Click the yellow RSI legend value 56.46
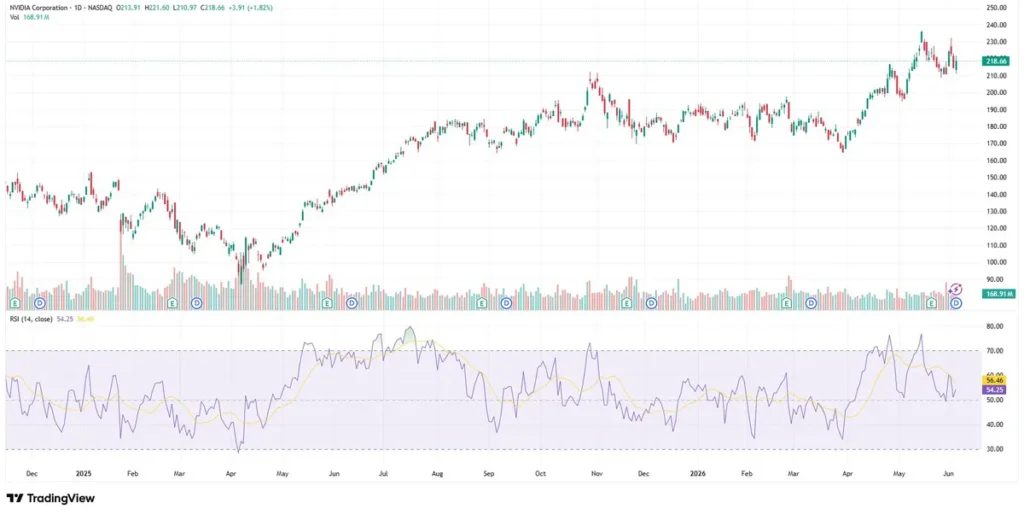The width and height of the screenshot is (1024, 515). click(85, 319)
